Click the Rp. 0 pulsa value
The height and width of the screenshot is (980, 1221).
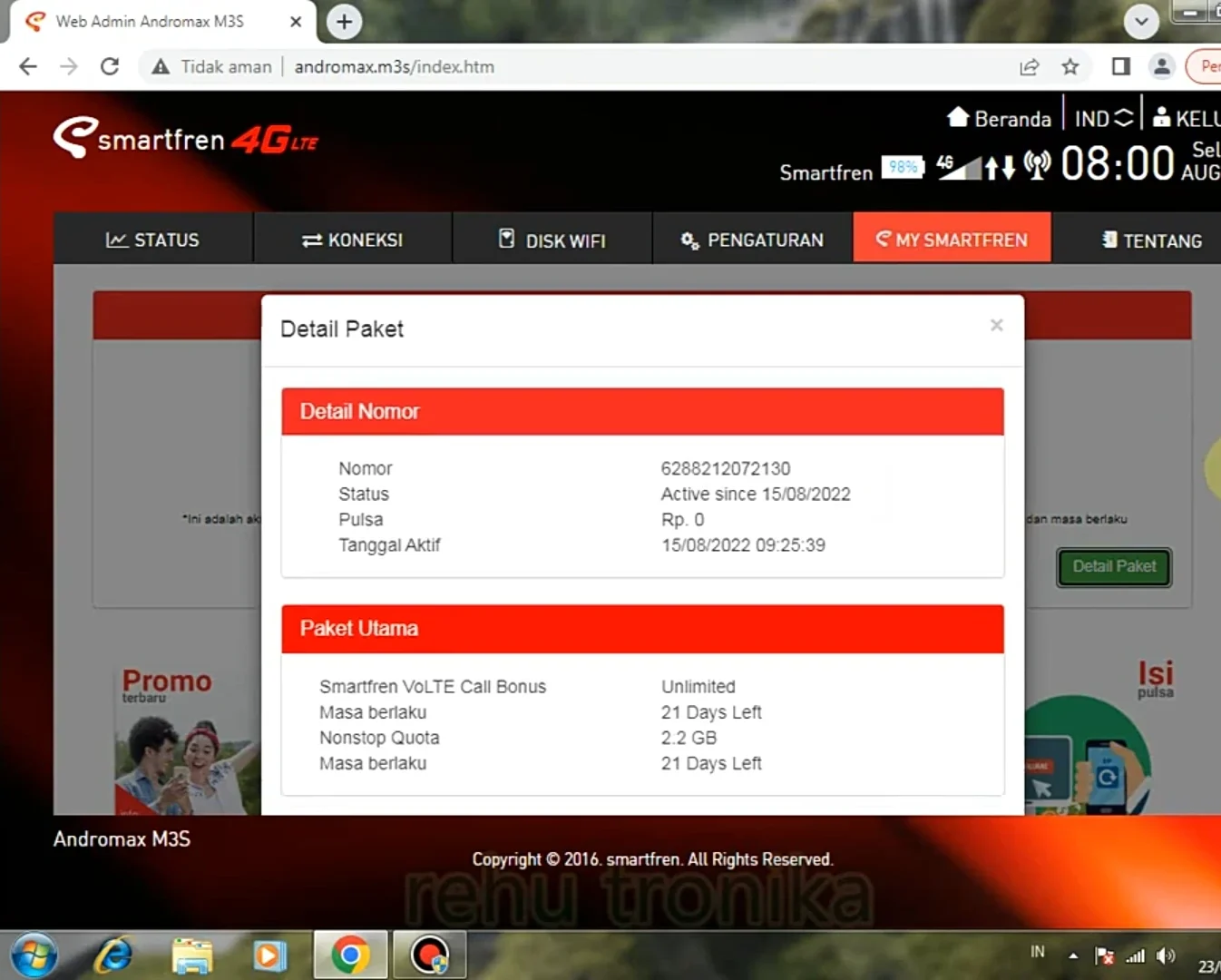682,519
